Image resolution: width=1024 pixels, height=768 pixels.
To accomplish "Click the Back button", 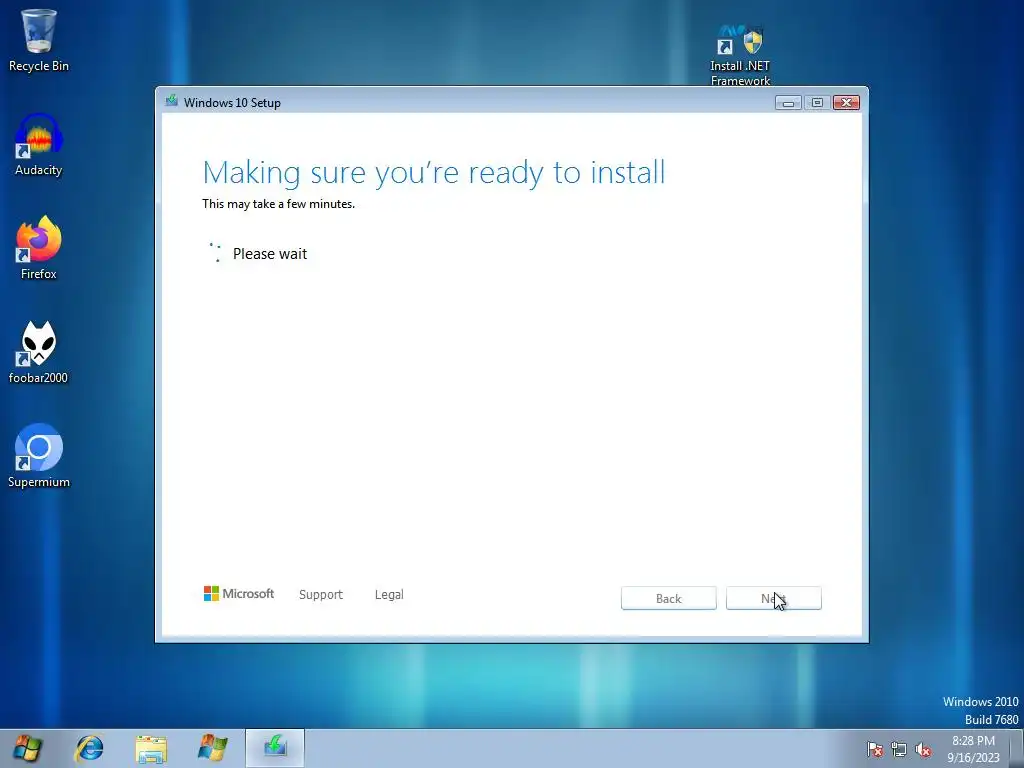I will (x=669, y=598).
